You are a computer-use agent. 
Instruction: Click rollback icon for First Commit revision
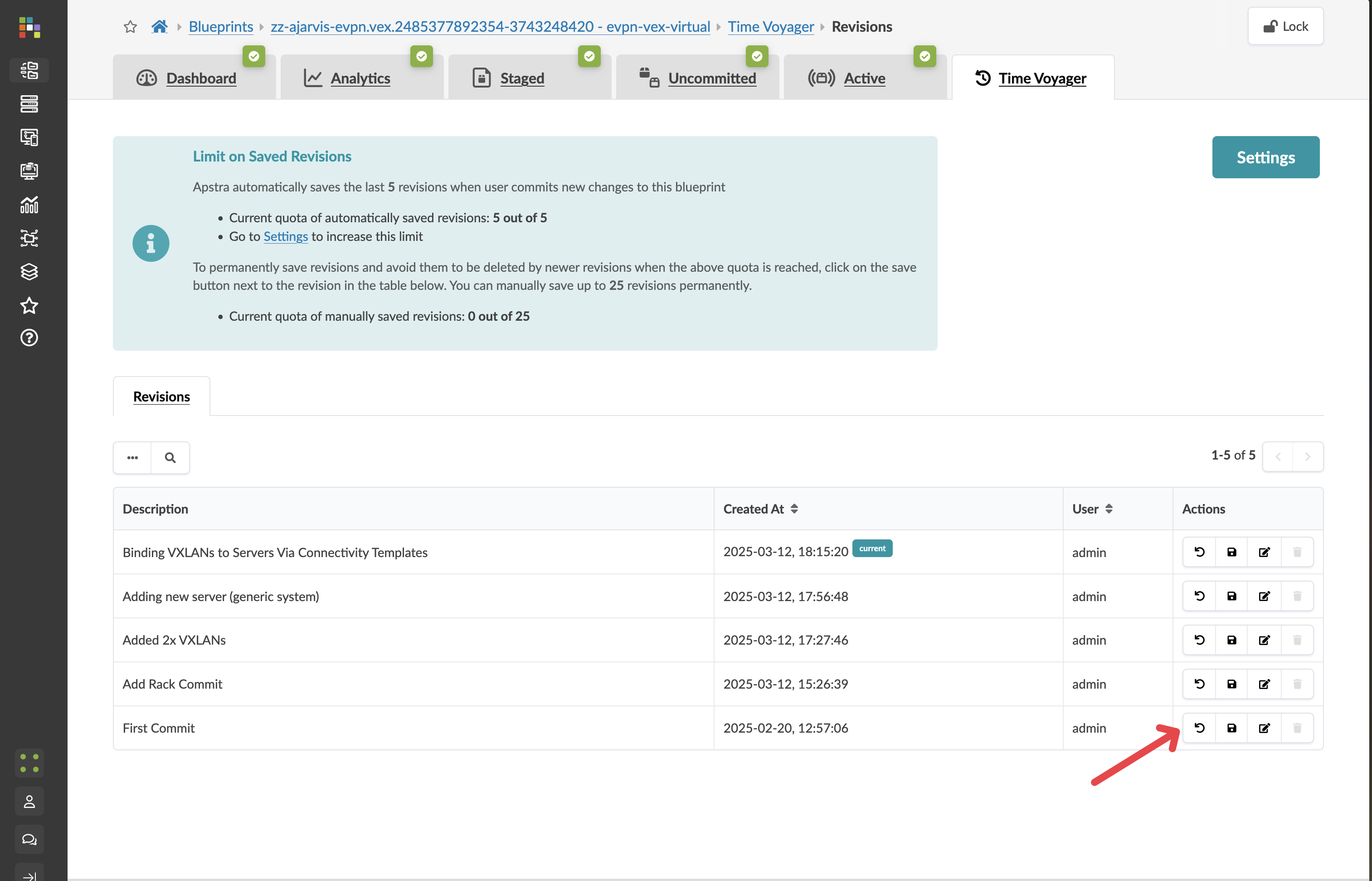pos(1199,728)
